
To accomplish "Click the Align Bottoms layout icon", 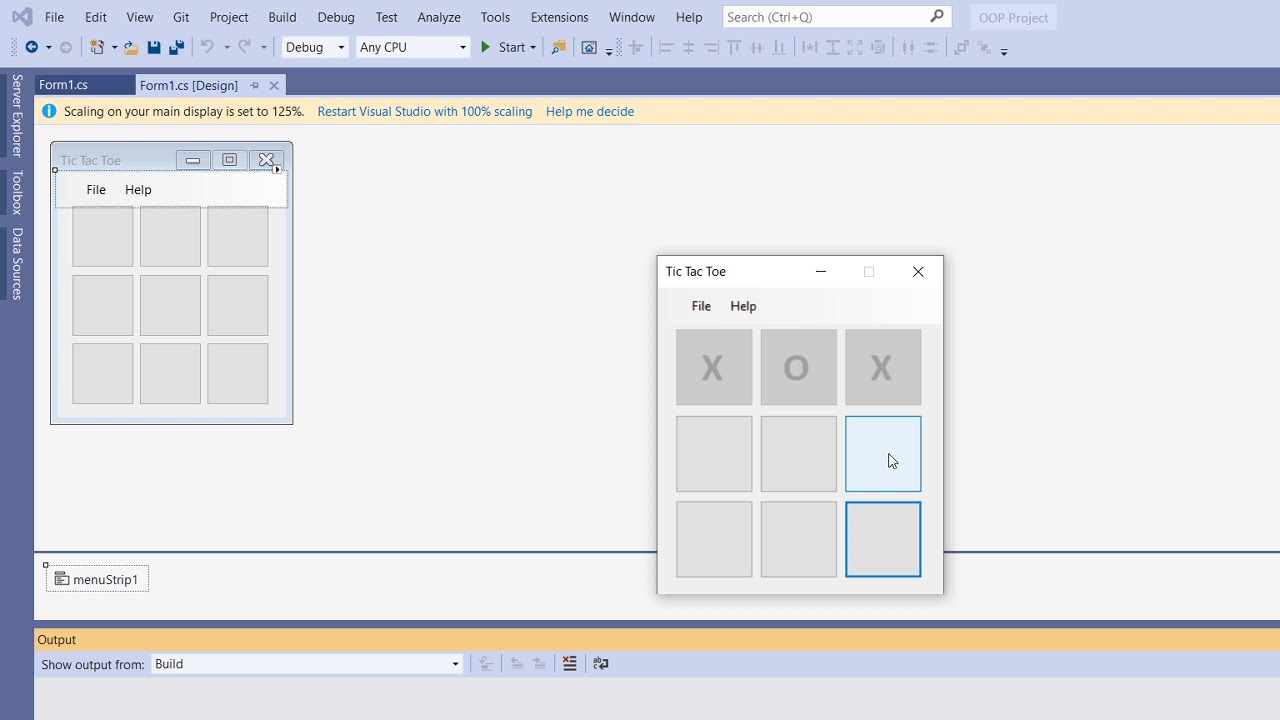I will point(780,47).
